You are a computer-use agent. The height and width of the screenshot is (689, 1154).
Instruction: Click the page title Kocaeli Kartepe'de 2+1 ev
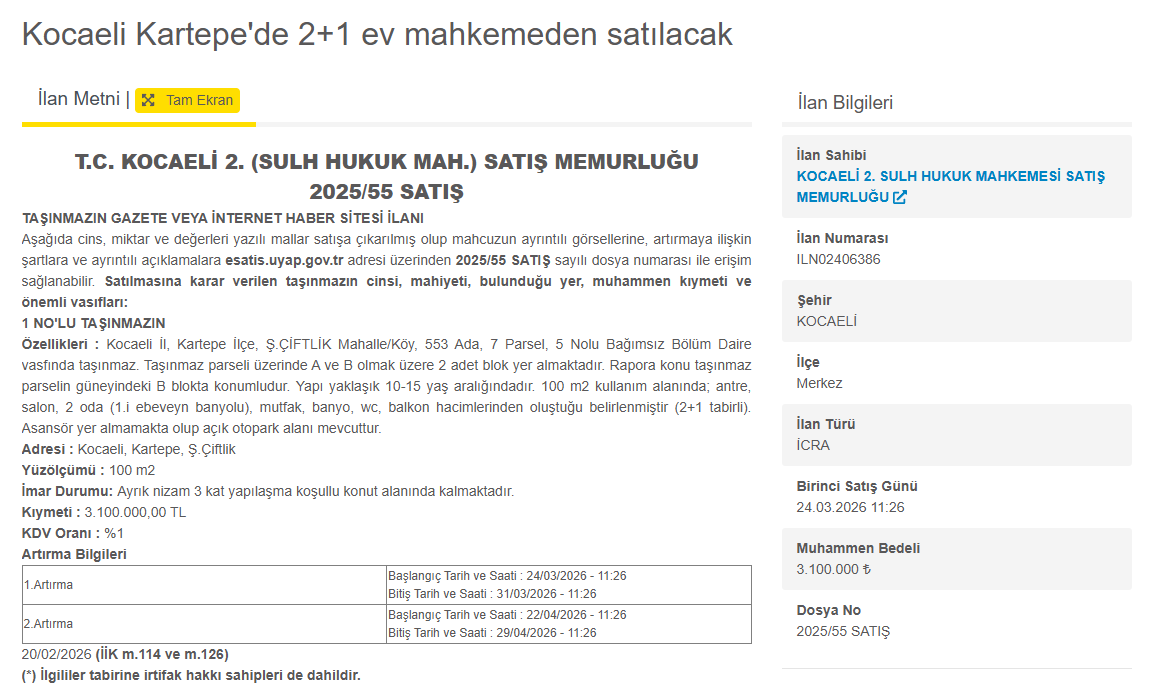[377, 35]
